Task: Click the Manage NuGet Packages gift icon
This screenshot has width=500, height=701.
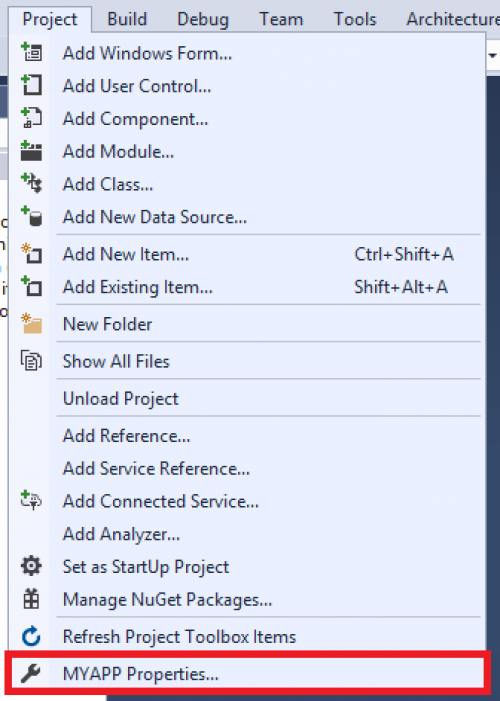Action: (31, 599)
